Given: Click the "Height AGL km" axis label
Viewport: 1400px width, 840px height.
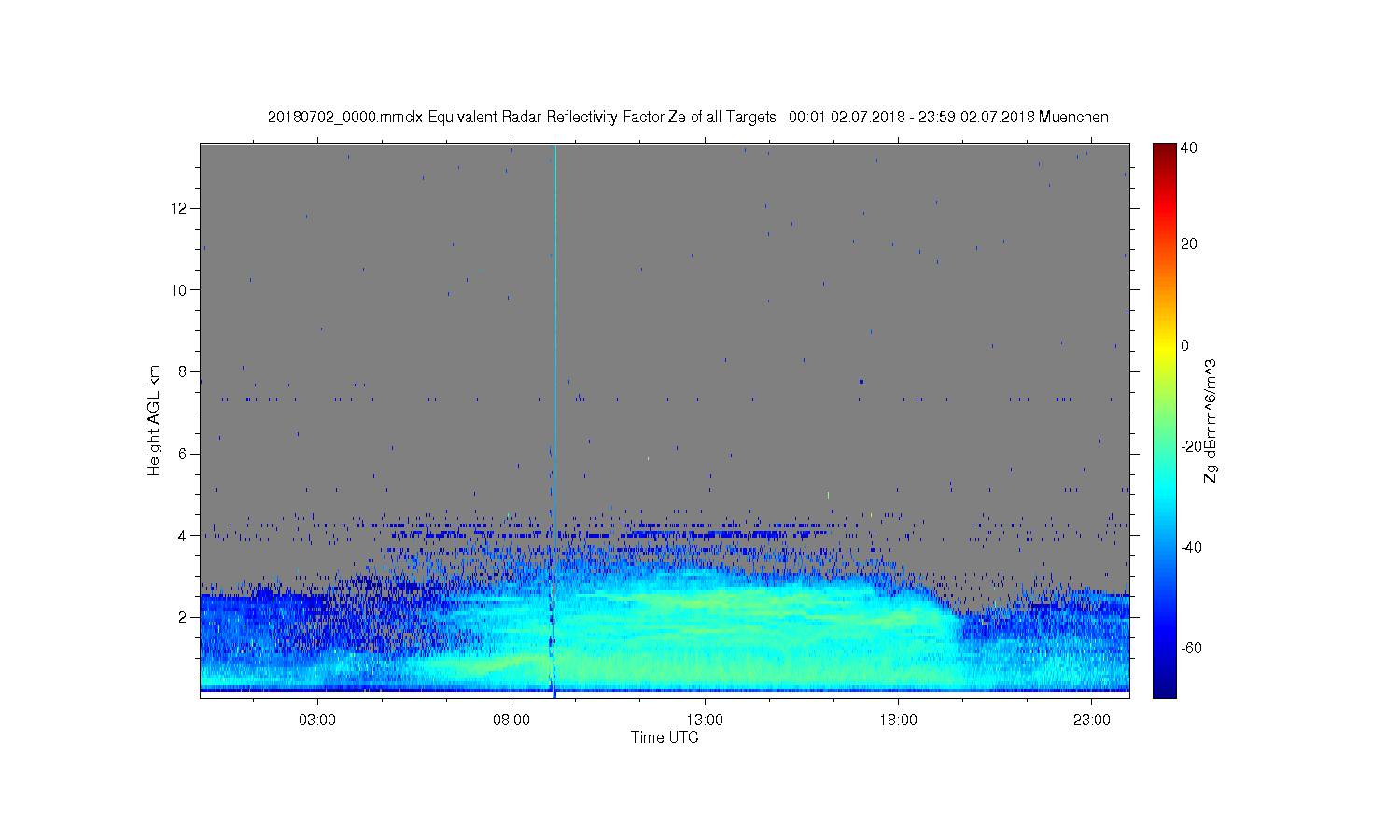Looking at the screenshot, I should pos(154,420).
